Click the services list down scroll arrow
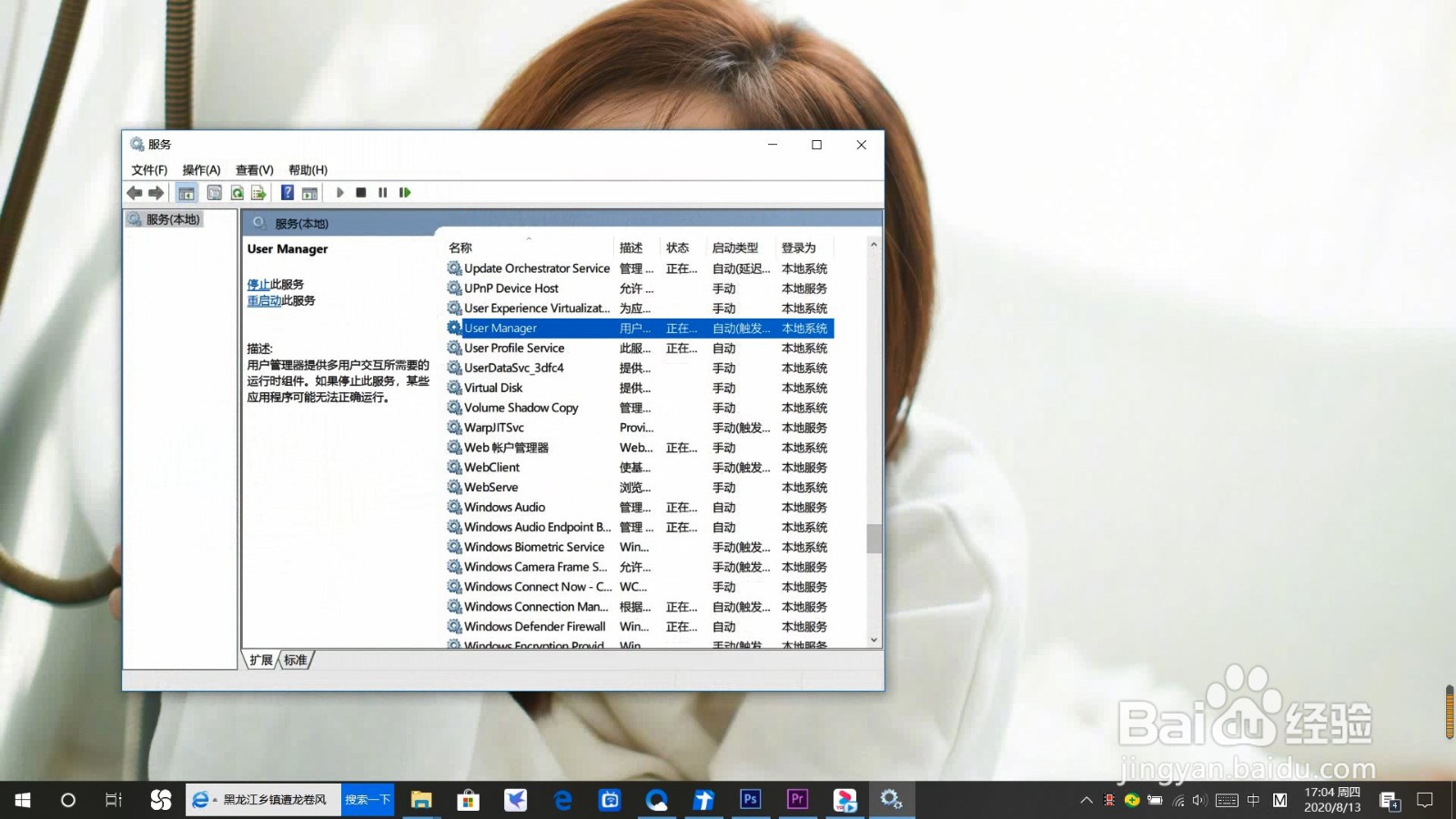 [x=873, y=639]
